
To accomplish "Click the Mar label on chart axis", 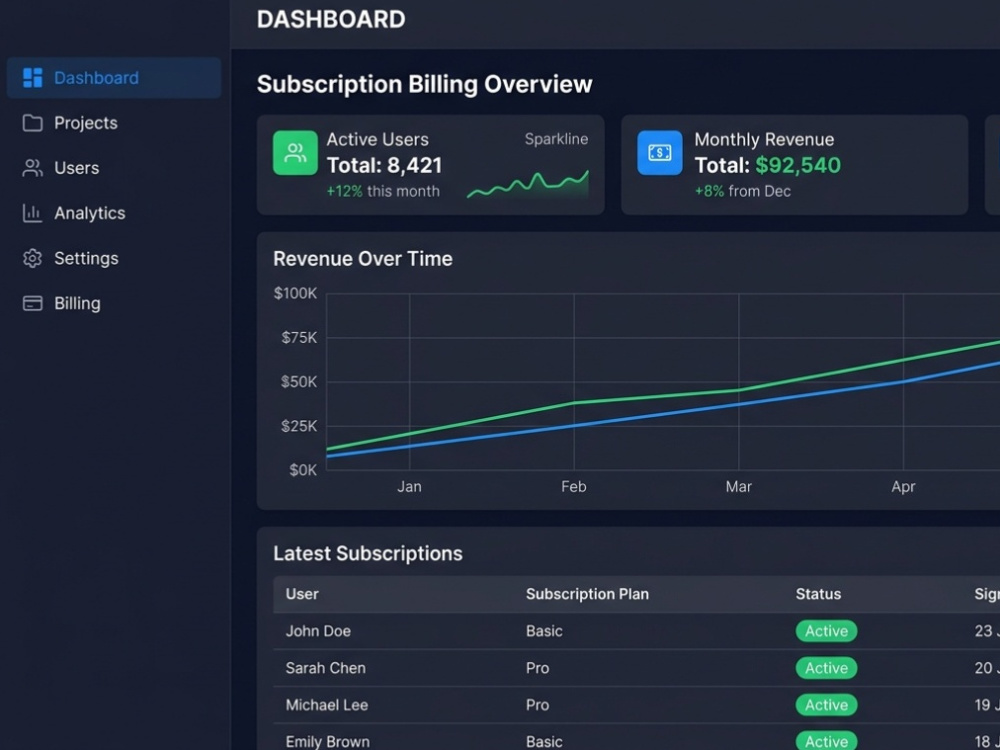I will (739, 487).
